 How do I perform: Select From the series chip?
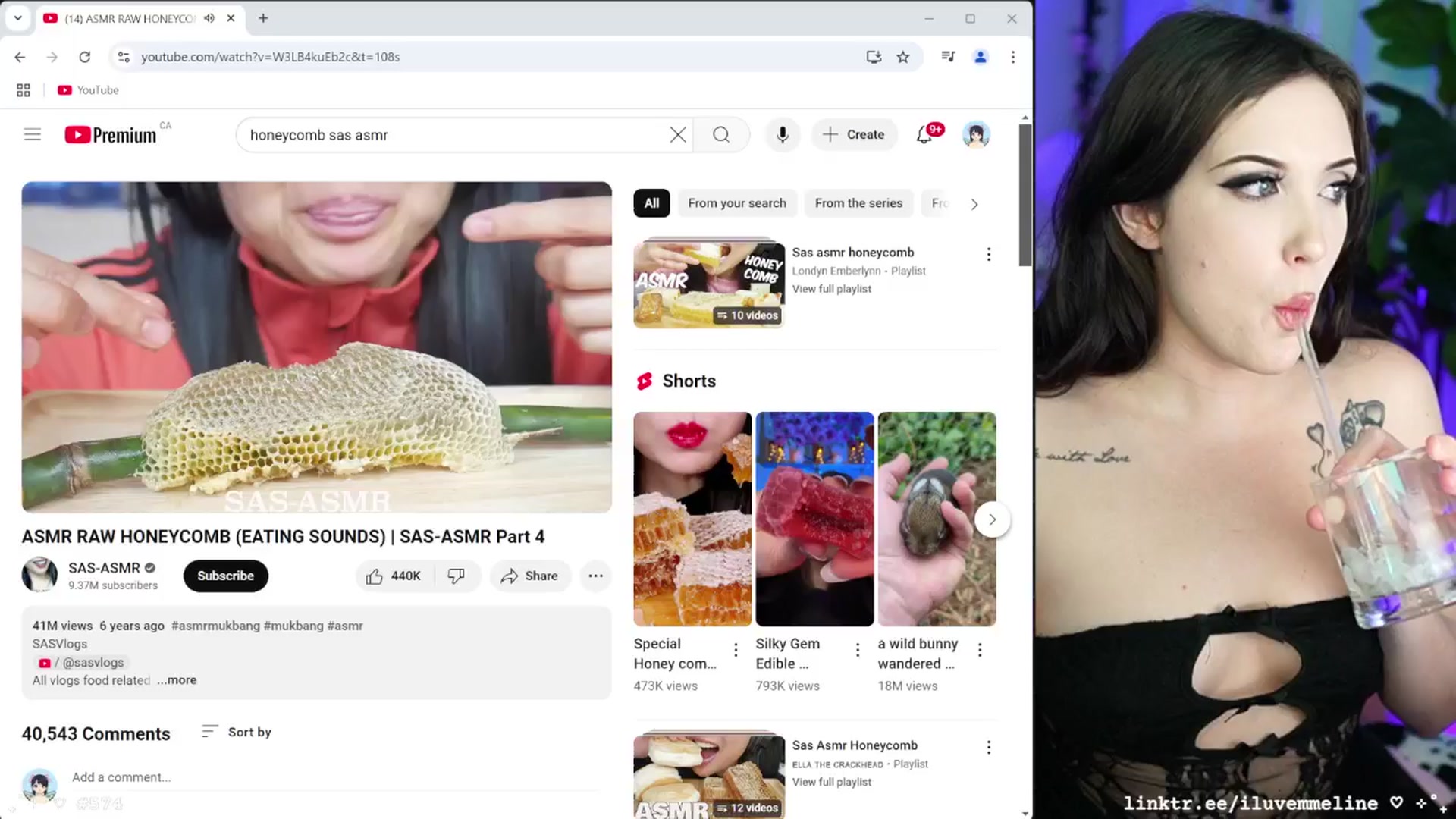(858, 203)
